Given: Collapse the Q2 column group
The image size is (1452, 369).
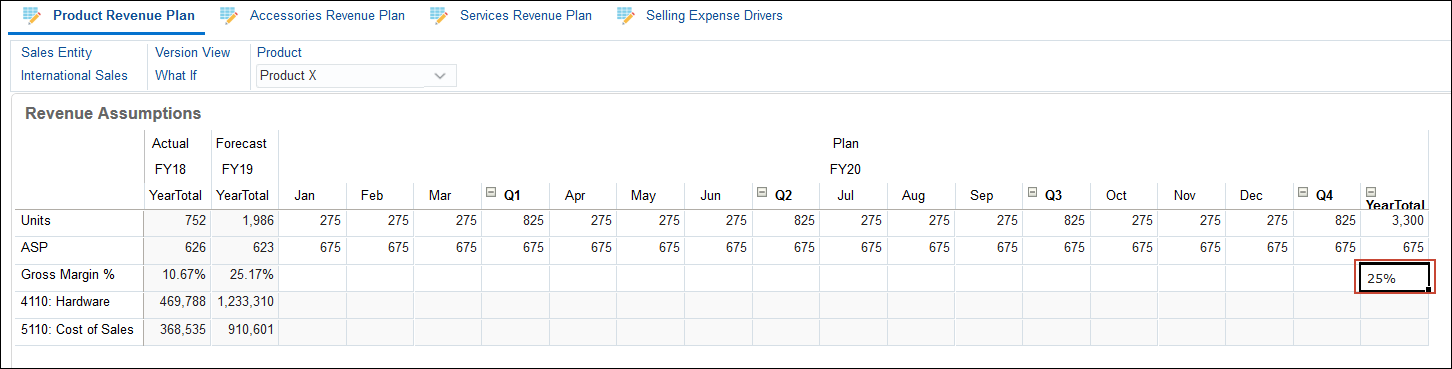Looking at the screenshot, I should pos(762,193).
